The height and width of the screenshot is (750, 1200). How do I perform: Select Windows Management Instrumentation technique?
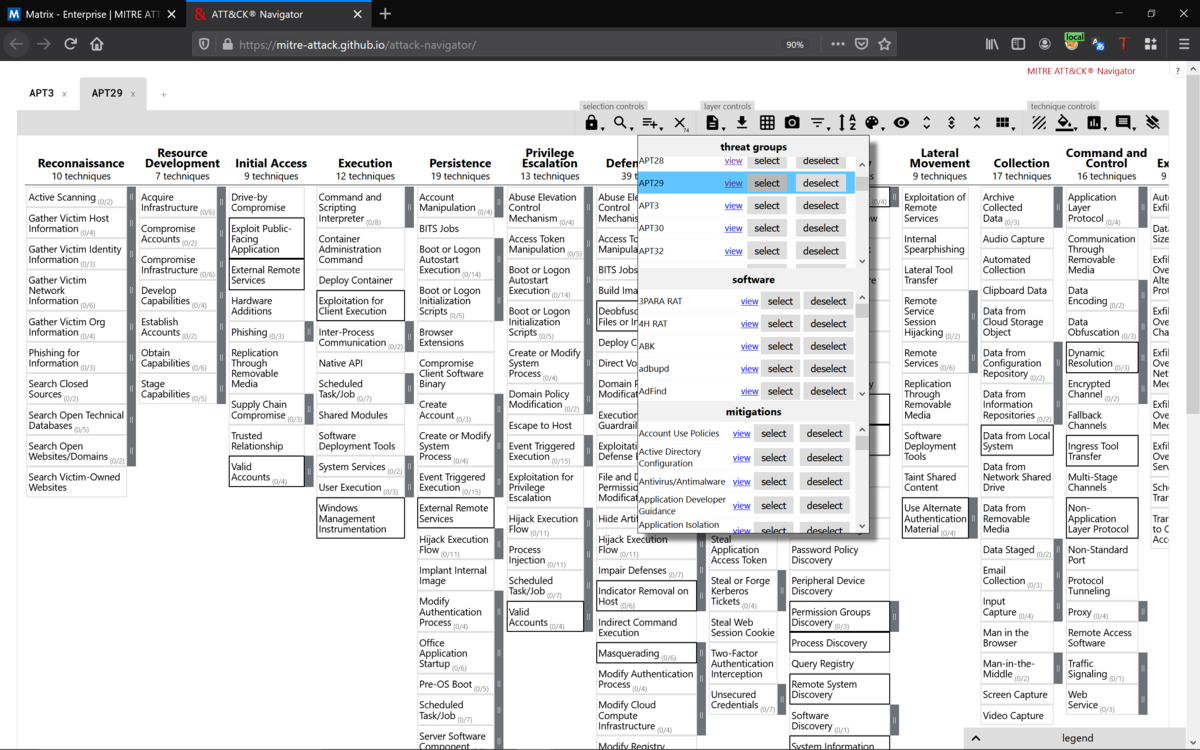coord(360,518)
